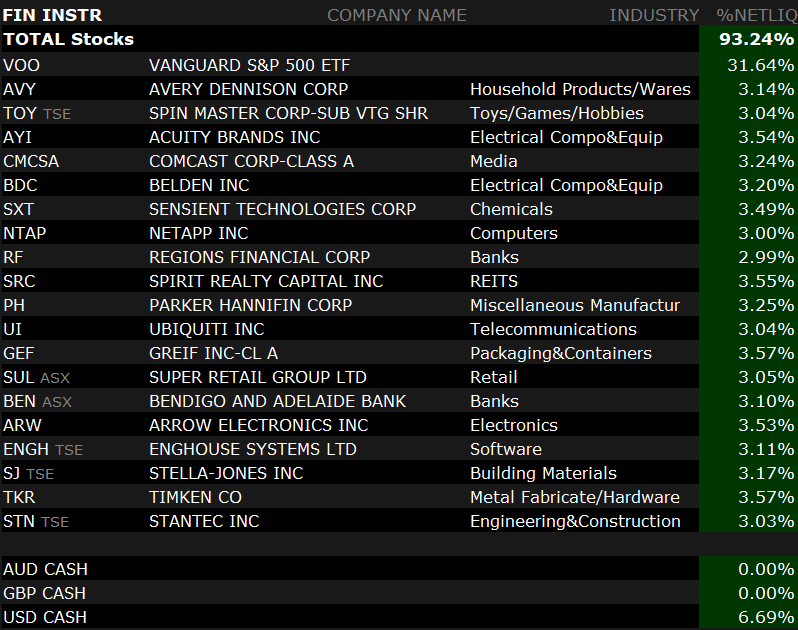The image size is (798, 630).
Task: Select the SUL ASX ticker
Action: [36, 377]
